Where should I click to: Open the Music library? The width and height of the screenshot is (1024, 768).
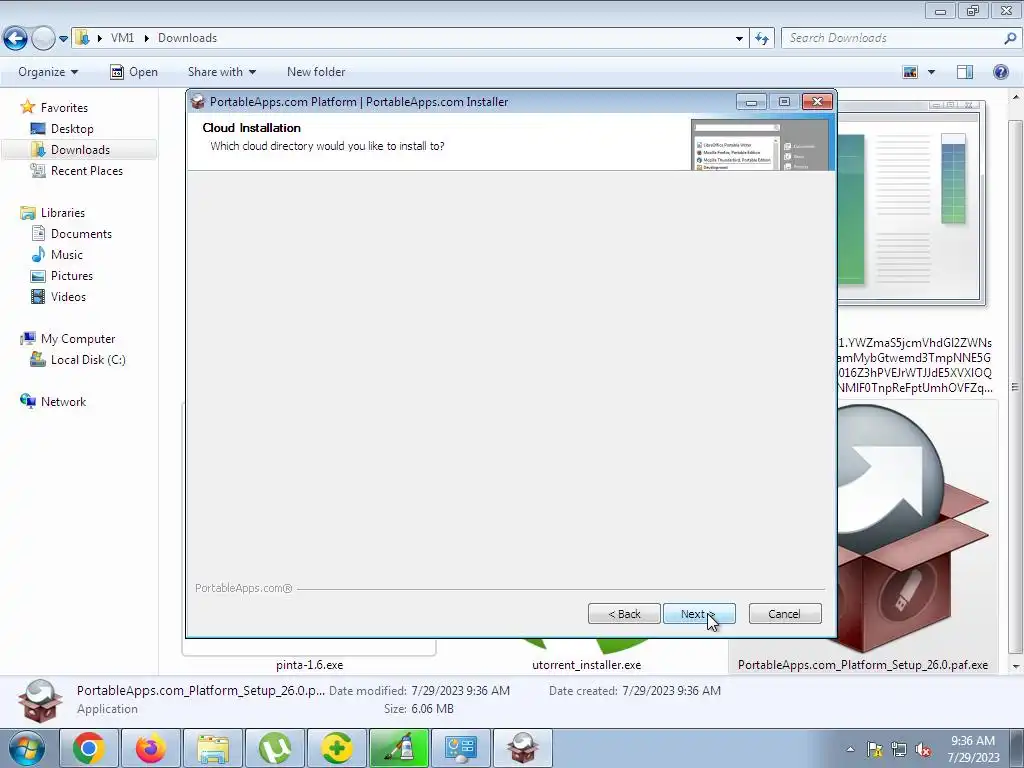coord(67,255)
